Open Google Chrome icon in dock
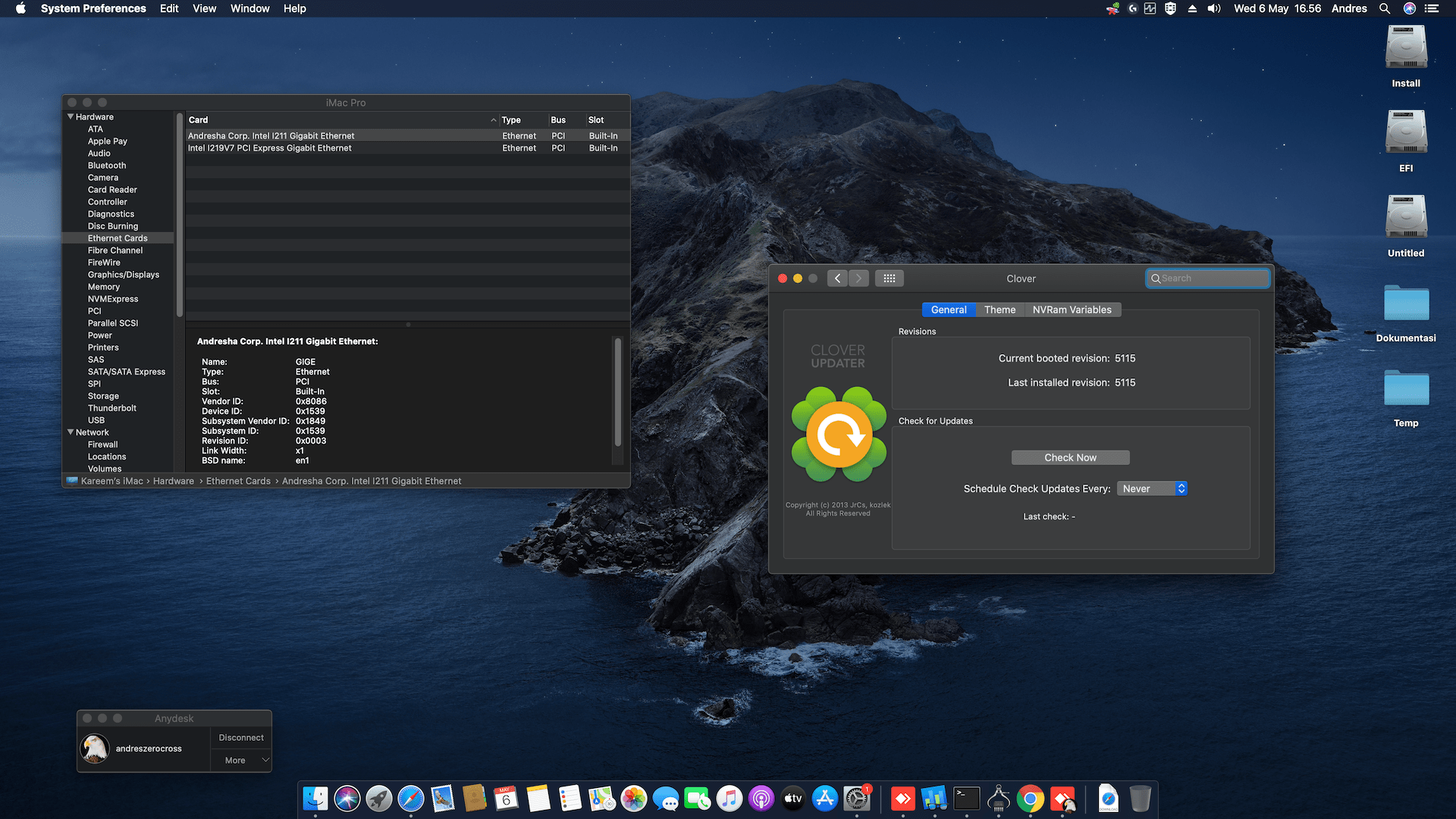This screenshot has width=1456, height=819. coord(1031,799)
